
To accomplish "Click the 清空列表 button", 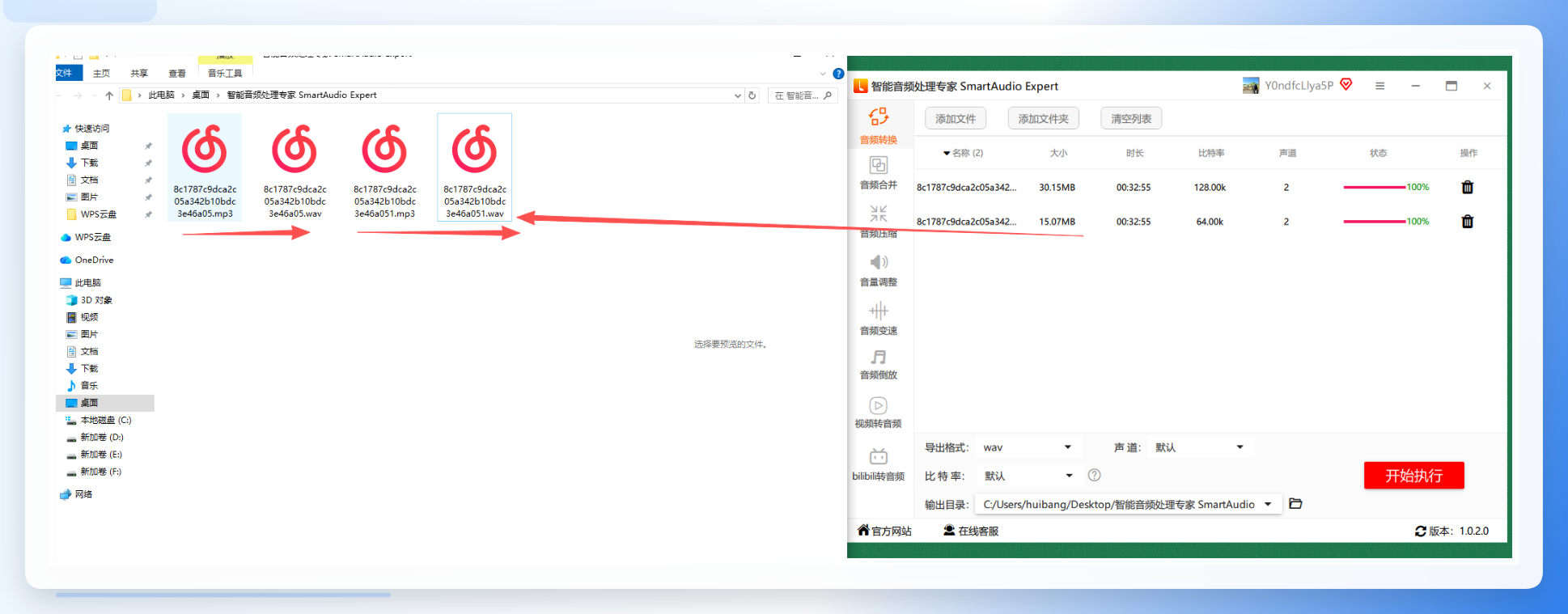I will [1131, 119].
